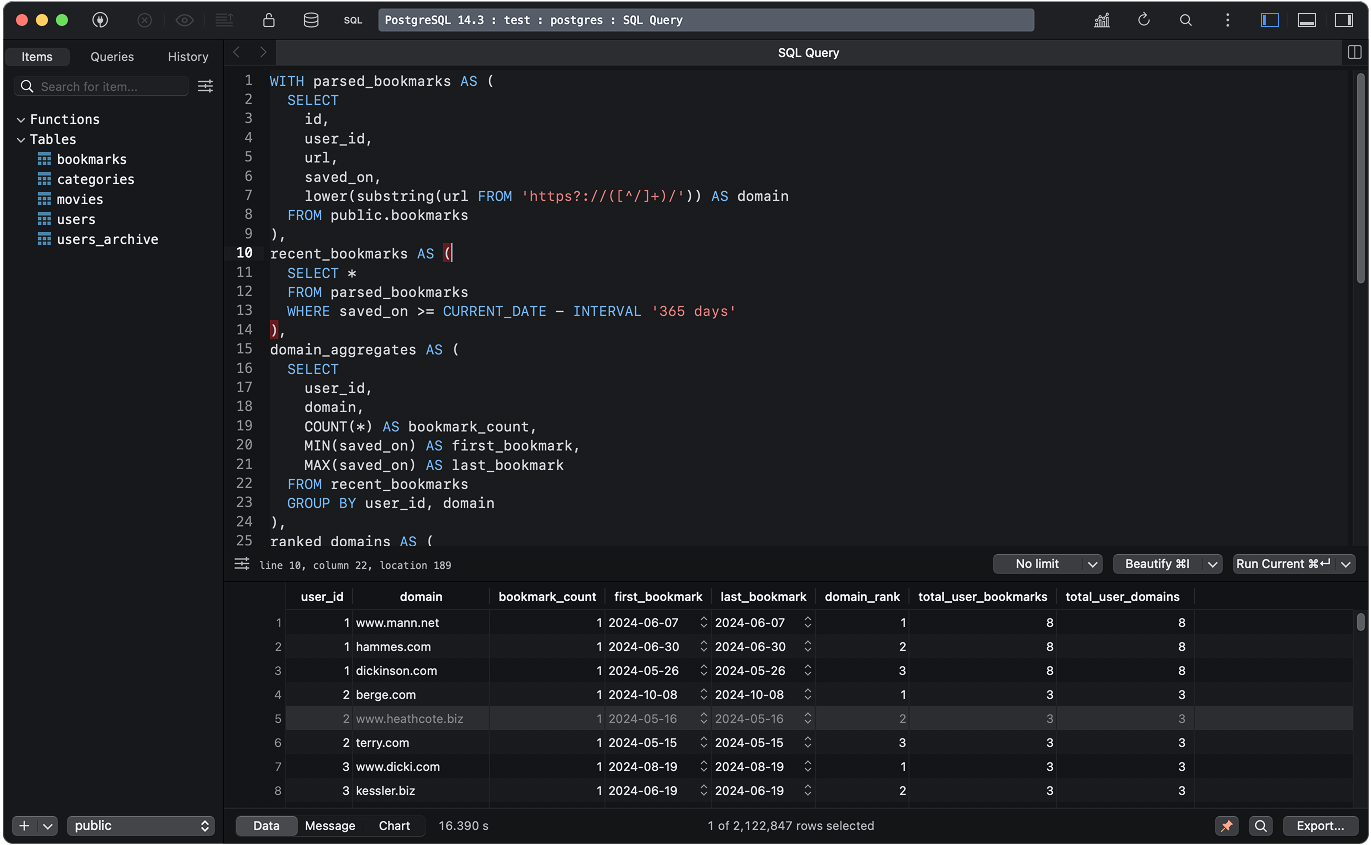This screenshot has height=845, width=1371.
Task: Switch to the Message tab
Action: coord(330,826)
